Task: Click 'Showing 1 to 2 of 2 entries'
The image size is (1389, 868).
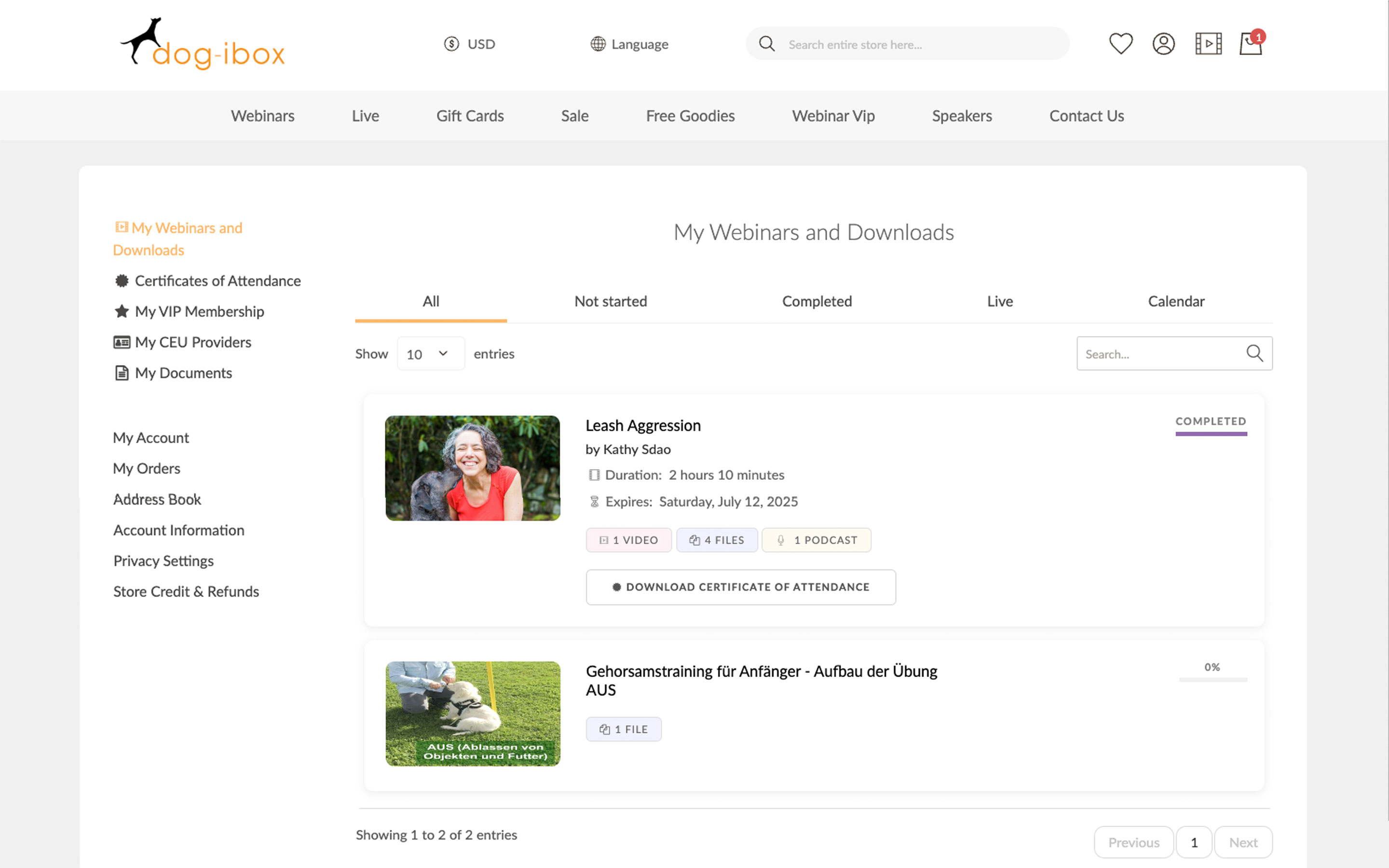Action: (x=436, y=835)
